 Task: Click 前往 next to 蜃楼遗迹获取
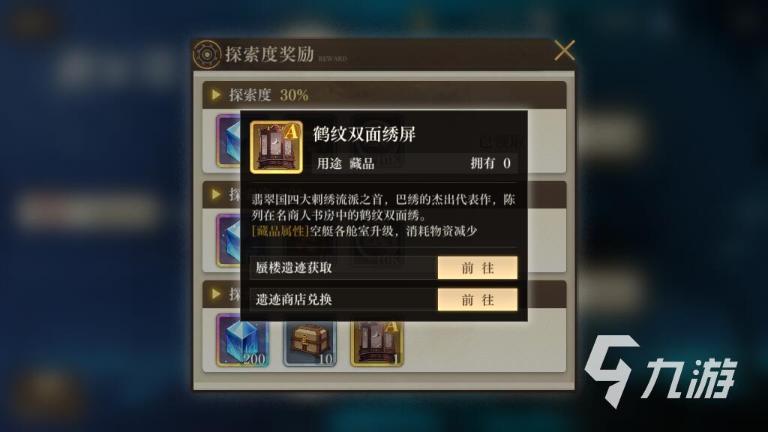pos(478,268)
